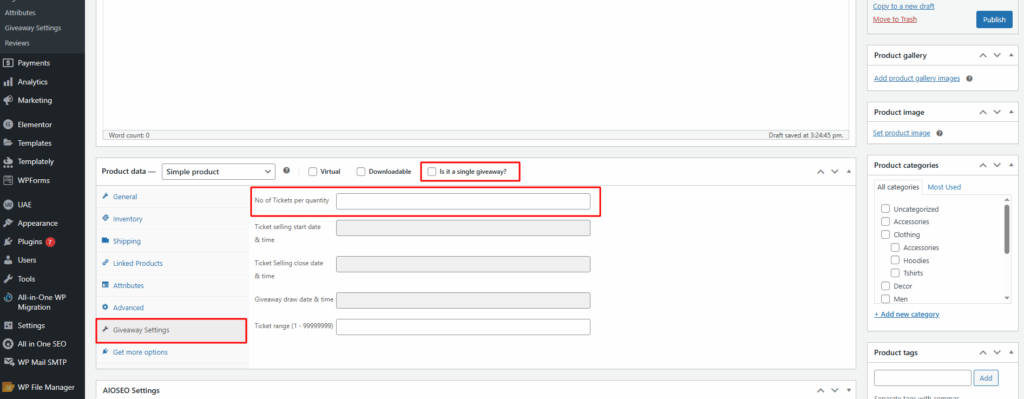1024x399 pixels.
Task: Click the No of Tickets per quantity field
Action: click(x=463, y=201)
